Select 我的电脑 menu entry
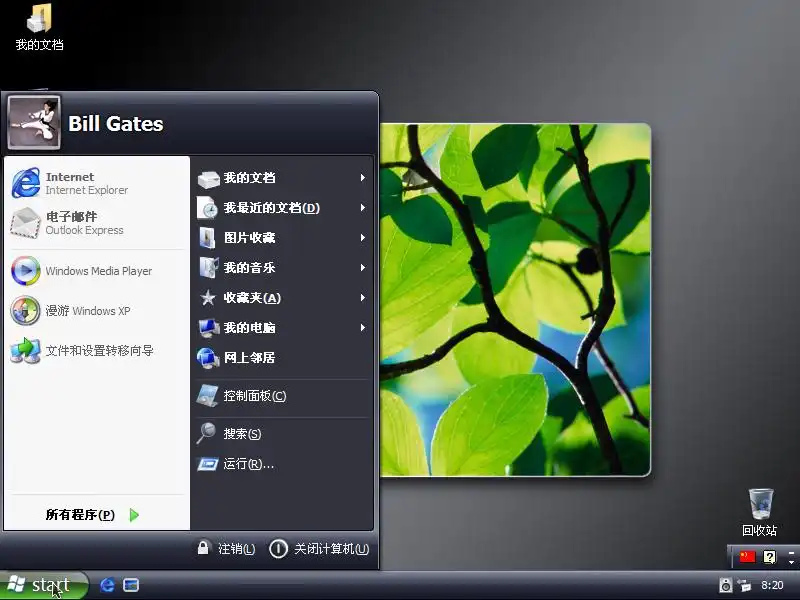The image size is (800, 600). point(249,328)
